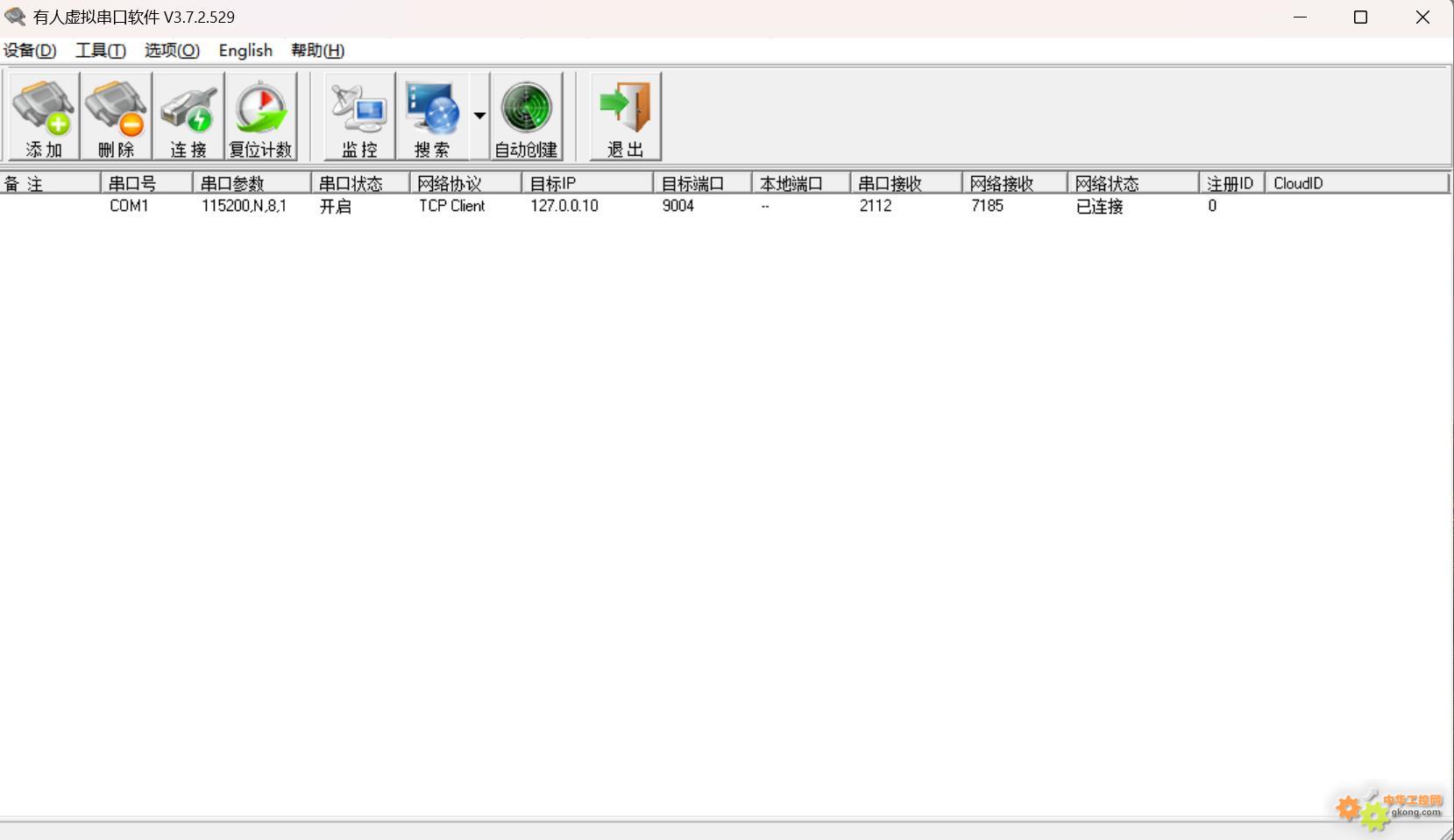Image resolution: width=1454 pixels, height=840 pixels.
Task: Switch language via English menu item
Action: pyautogui.click(x=245, y=51)
